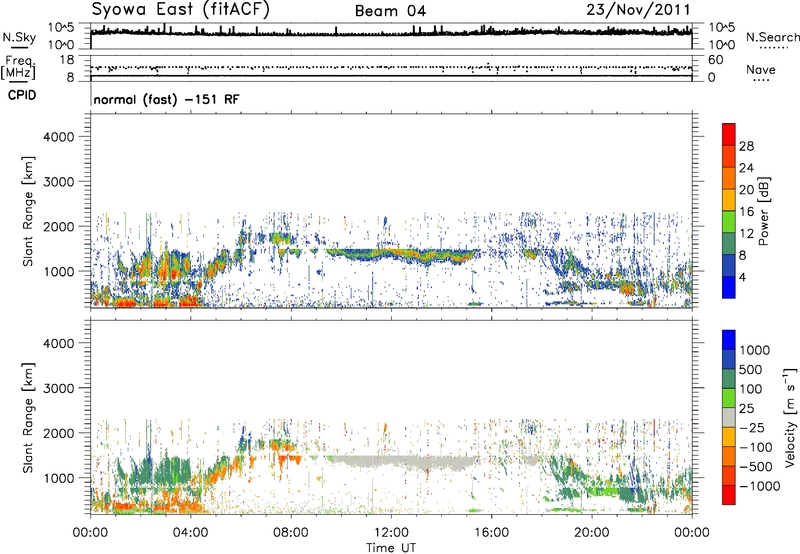The width and height of the screenshot is (800, 554).
Task: Click the Power color bar segment between 24 and 28
Action: (x=729, y=156)
